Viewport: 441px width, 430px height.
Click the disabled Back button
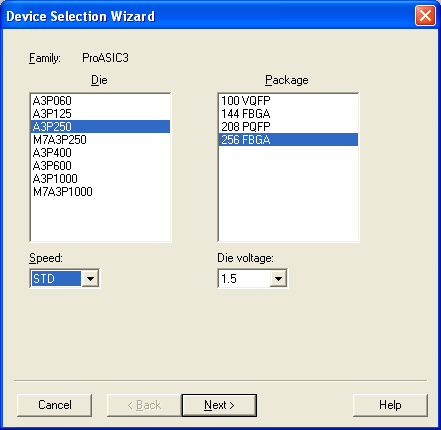(x=144, y=405)
